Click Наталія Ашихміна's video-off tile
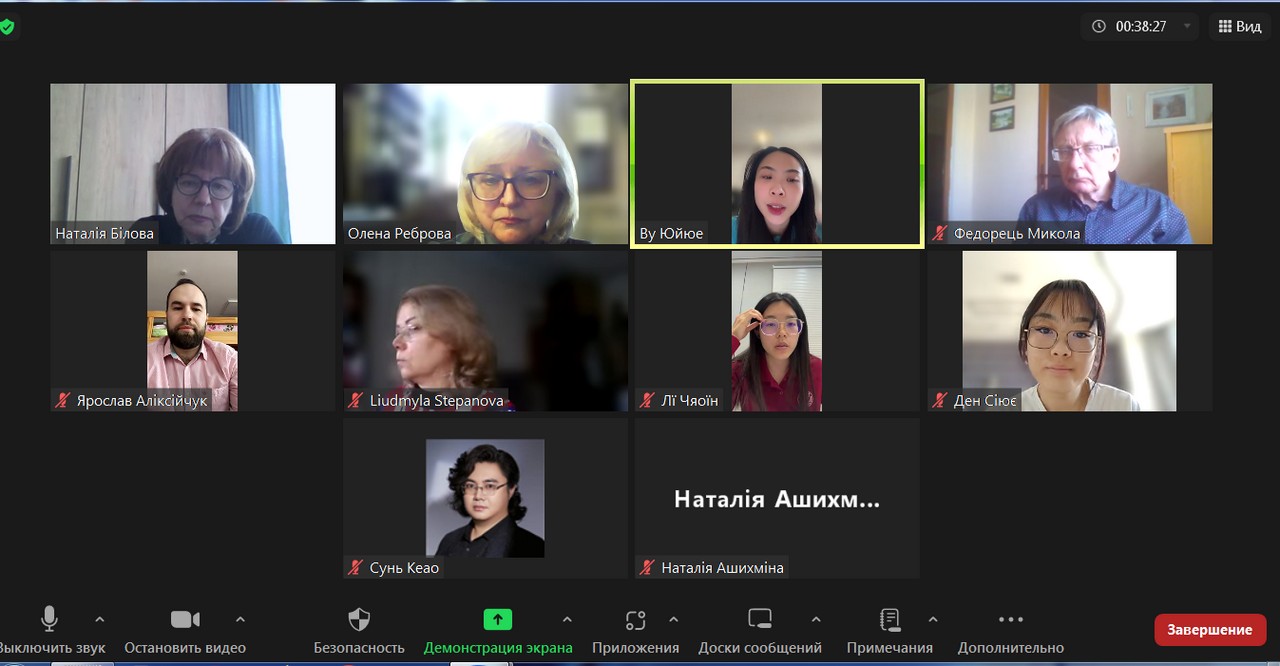Viewport: 1280px width, 666px height. coord(777,498)
